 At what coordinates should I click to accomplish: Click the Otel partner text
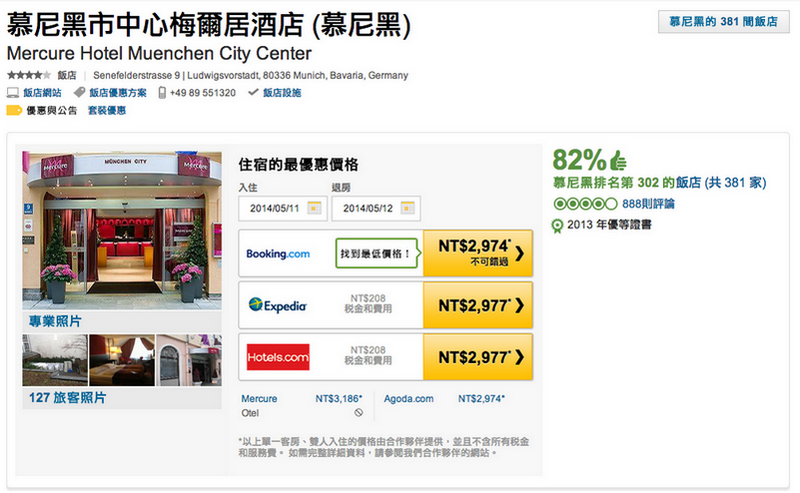(250, 413)
